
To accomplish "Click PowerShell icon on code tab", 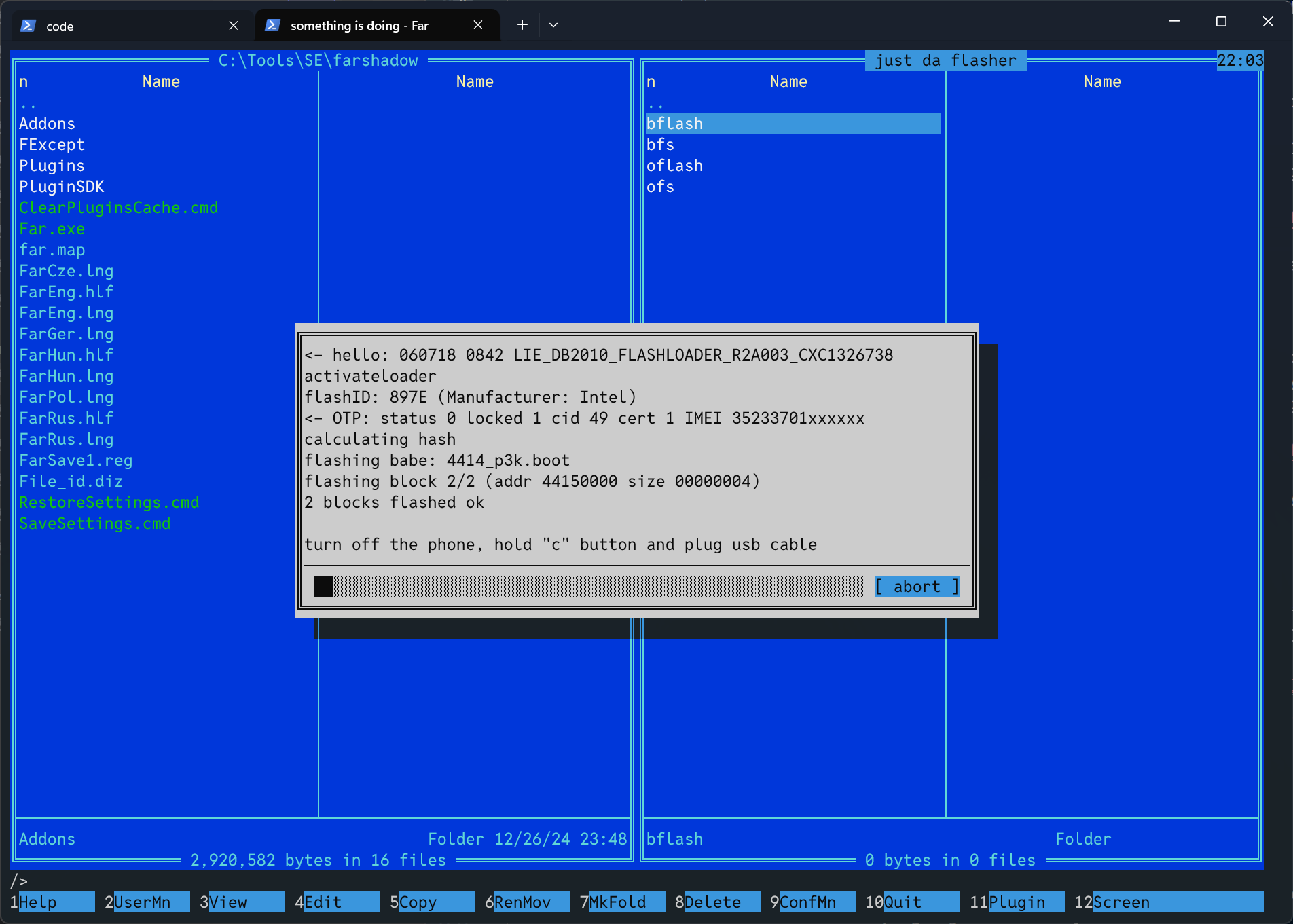I will 28,26.
